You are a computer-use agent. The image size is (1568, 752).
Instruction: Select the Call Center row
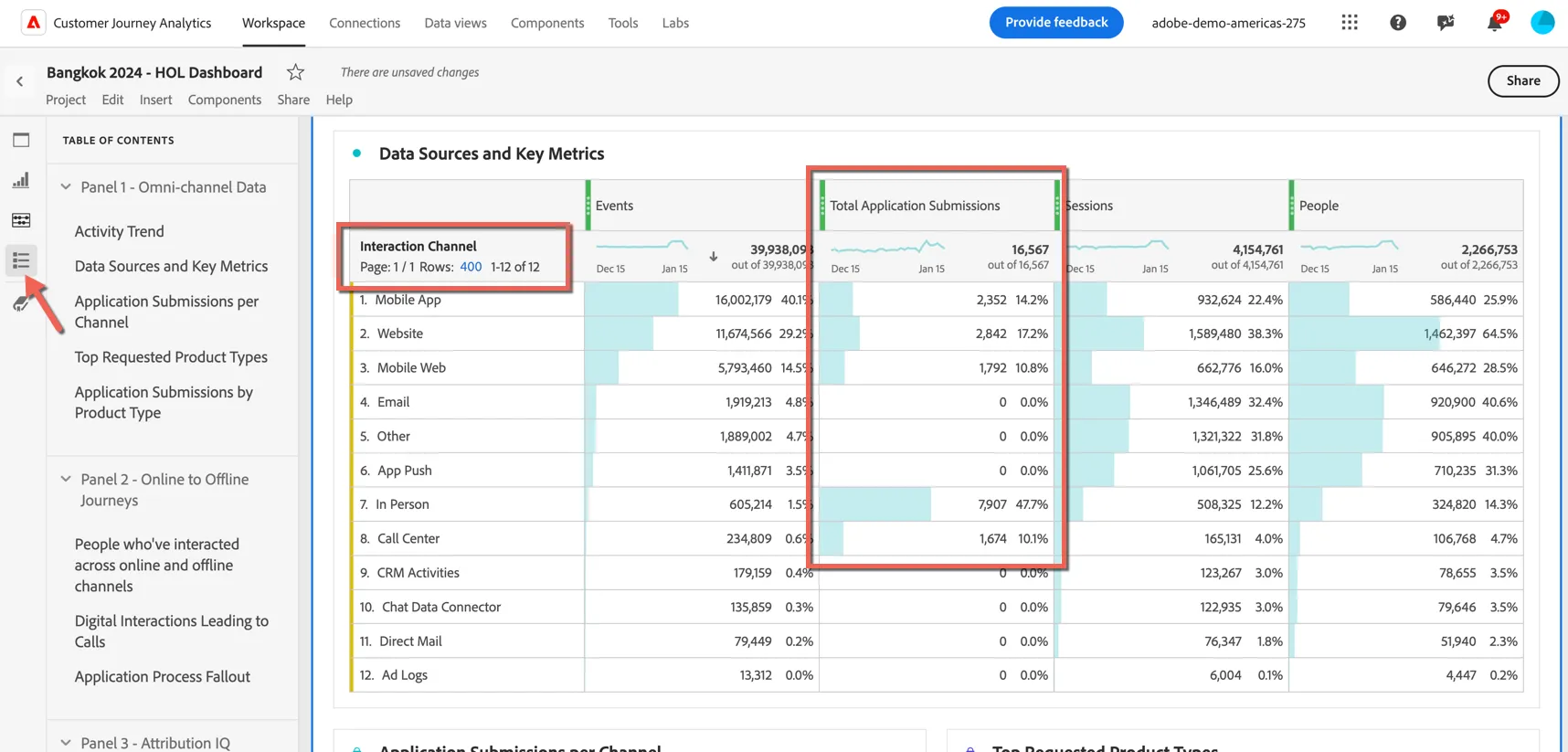408,538
